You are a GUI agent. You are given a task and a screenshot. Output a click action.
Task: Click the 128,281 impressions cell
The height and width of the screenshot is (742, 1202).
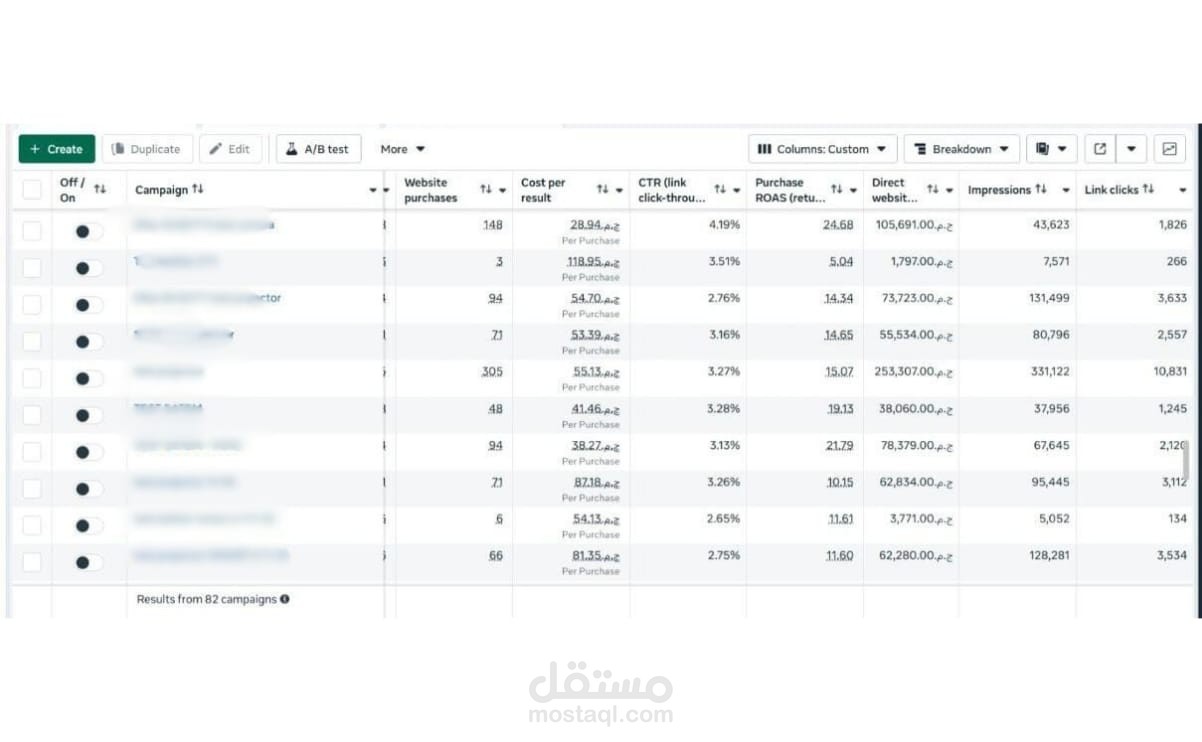tap(1049, 555)
